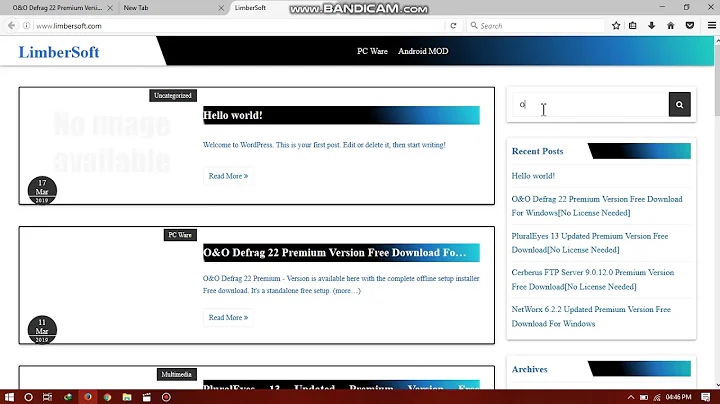The image size is (720, 404).
Task: Switch to the O&O Defrag 22 Premium tab
Action: coord(57,8)
